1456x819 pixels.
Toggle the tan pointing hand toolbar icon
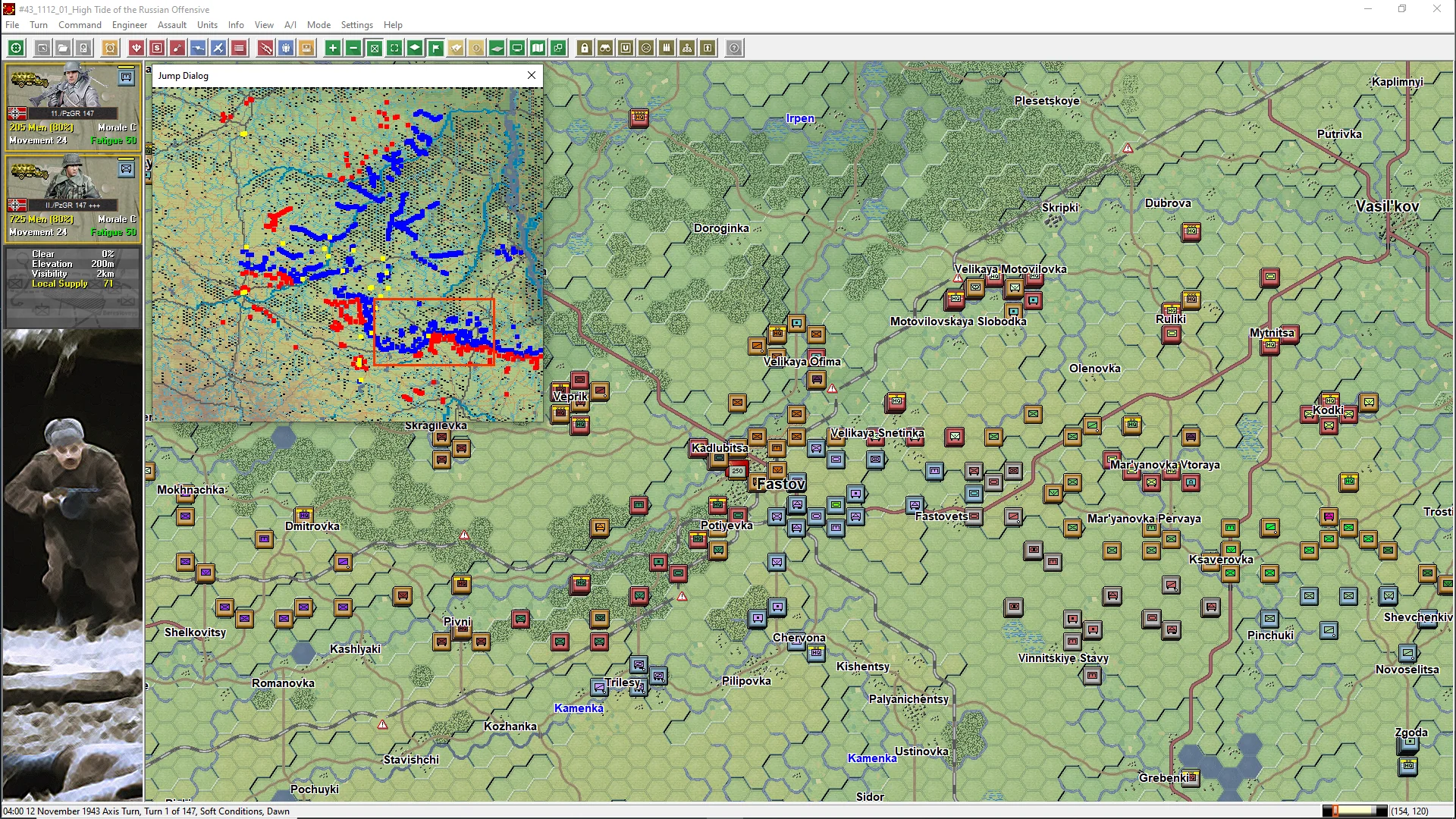456,49
